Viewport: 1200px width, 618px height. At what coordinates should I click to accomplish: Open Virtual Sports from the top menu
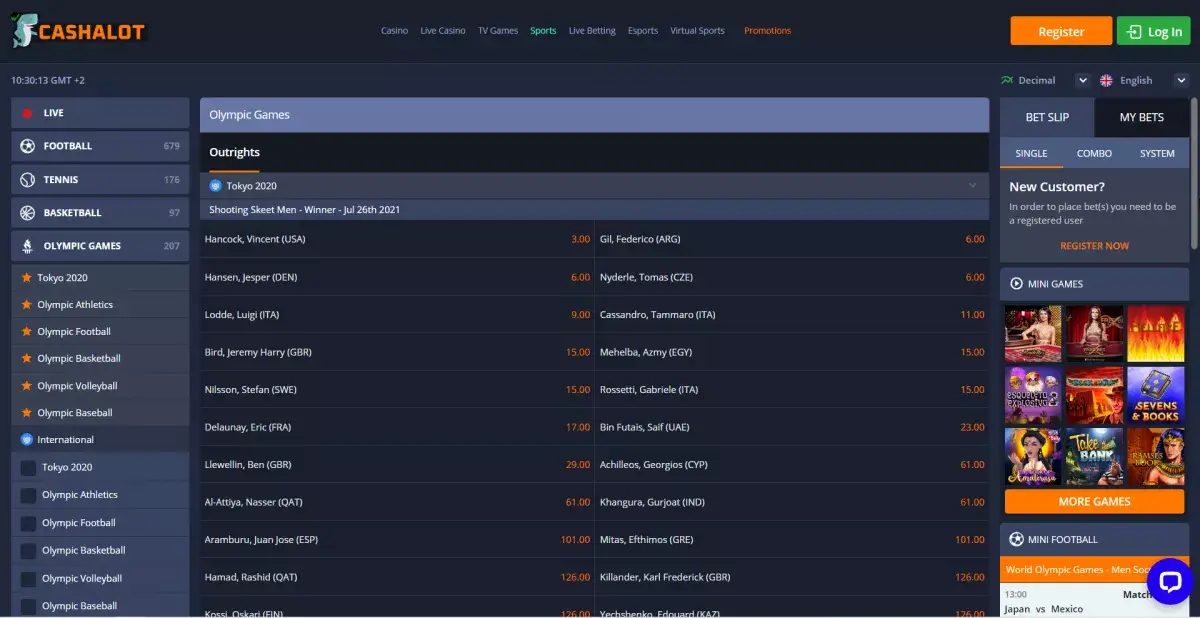tap(697, 31)
